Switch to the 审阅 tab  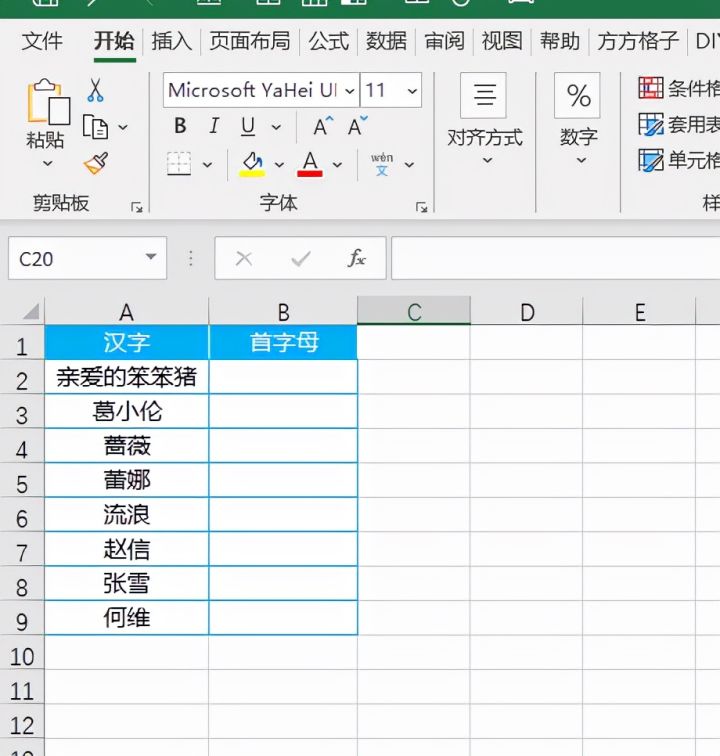coord(444,40)
